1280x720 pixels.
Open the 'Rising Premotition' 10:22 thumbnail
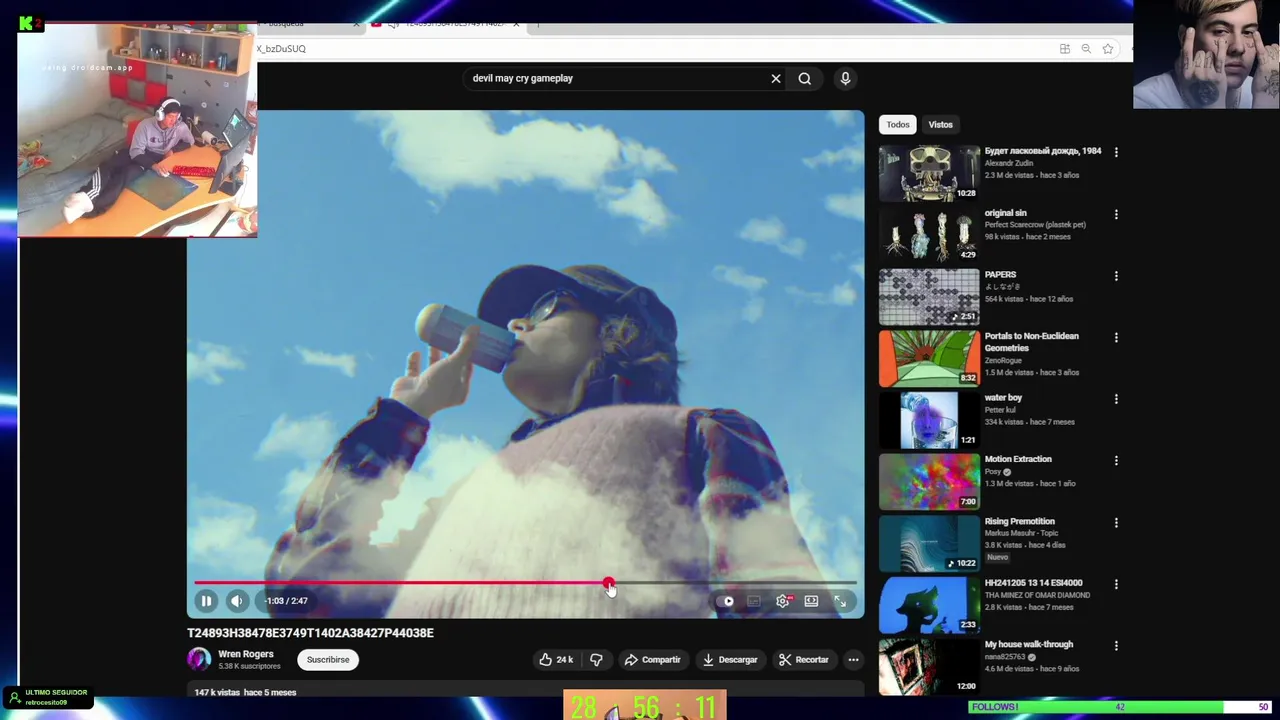coord(929,543)
